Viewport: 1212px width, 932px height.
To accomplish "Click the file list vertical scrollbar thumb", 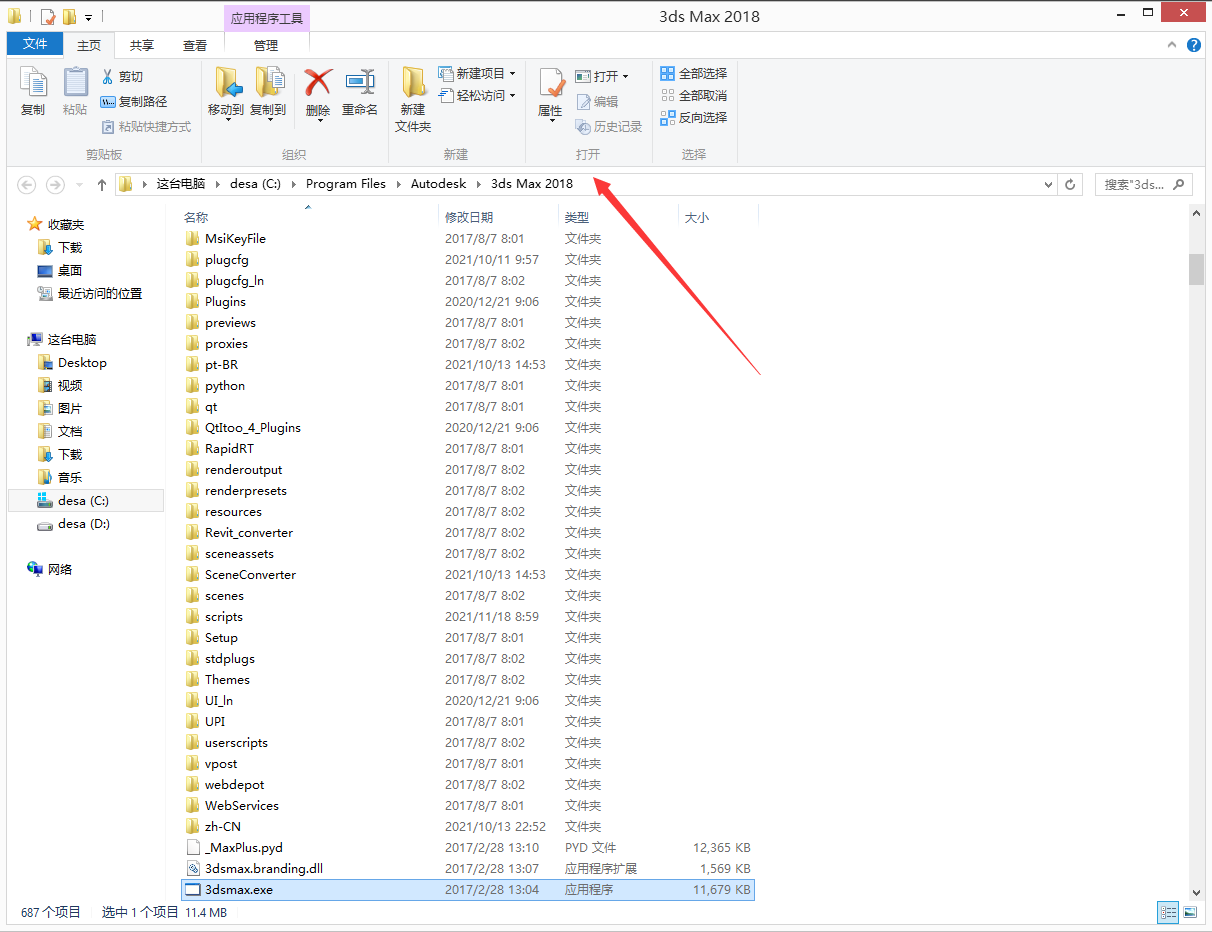I will [1196, 269].
